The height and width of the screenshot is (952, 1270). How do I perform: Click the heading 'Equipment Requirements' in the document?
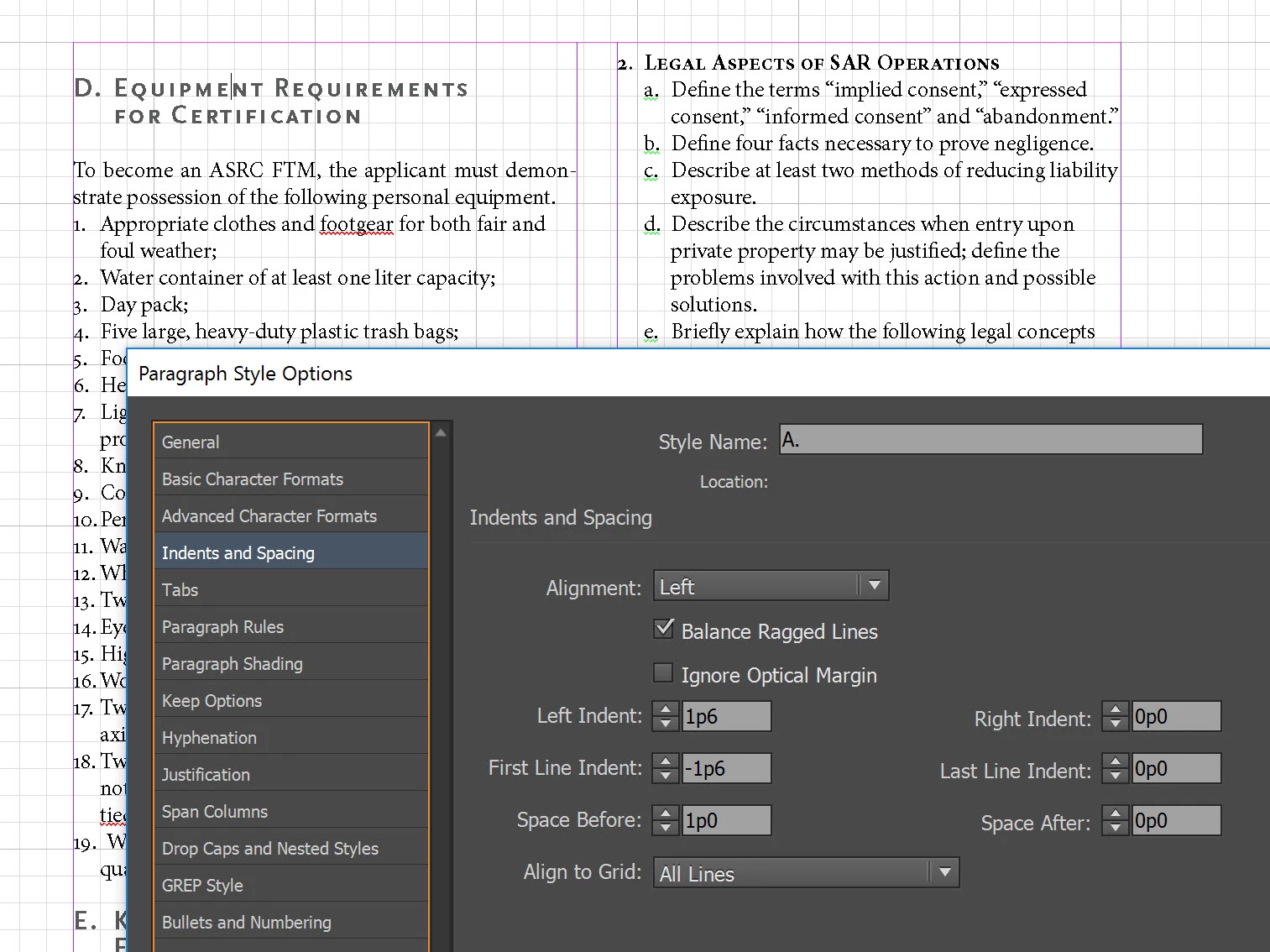(x=291, y=89)
